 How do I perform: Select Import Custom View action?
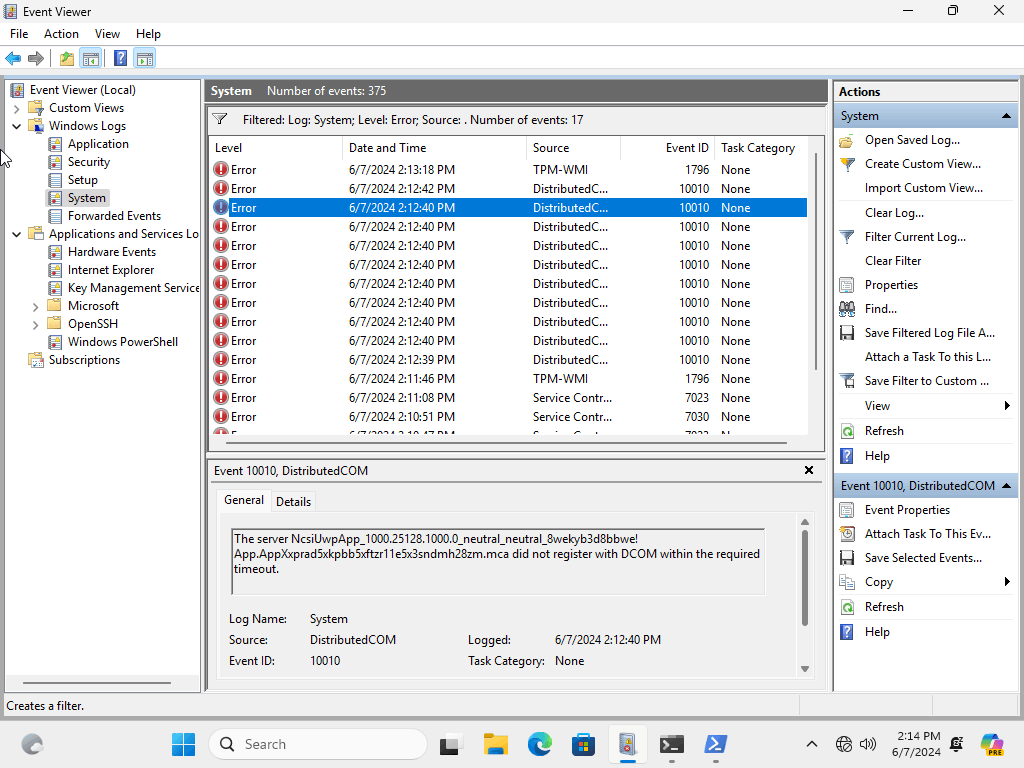[923, 188]
